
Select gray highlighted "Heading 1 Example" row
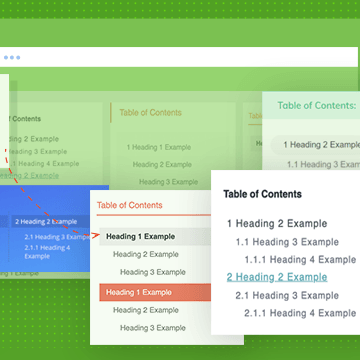tap(155, 237)
